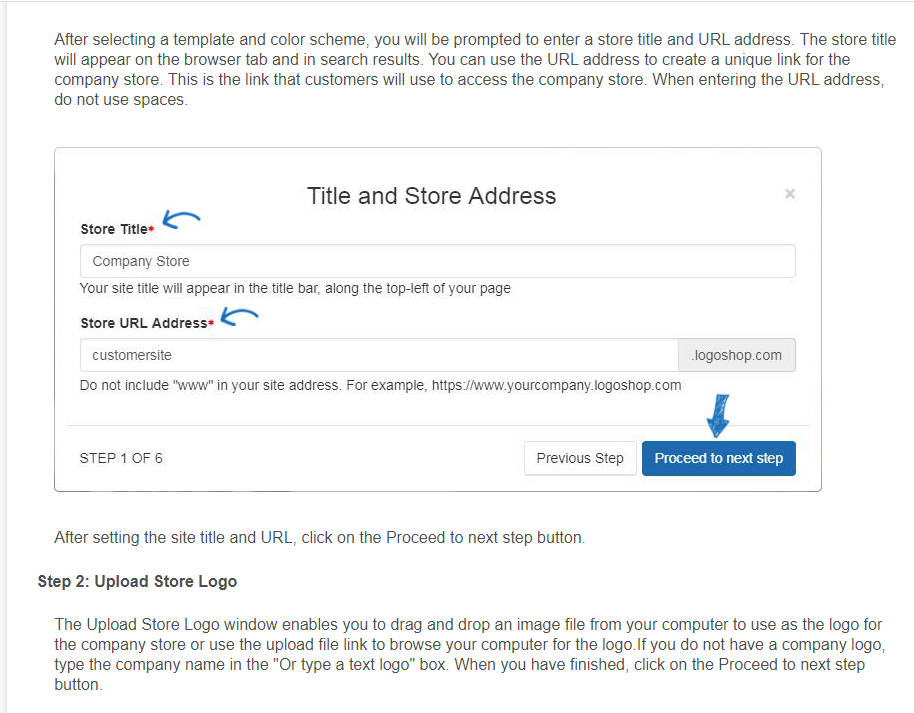Click the blue arrow beside Store URL Address

pos(240,317)
